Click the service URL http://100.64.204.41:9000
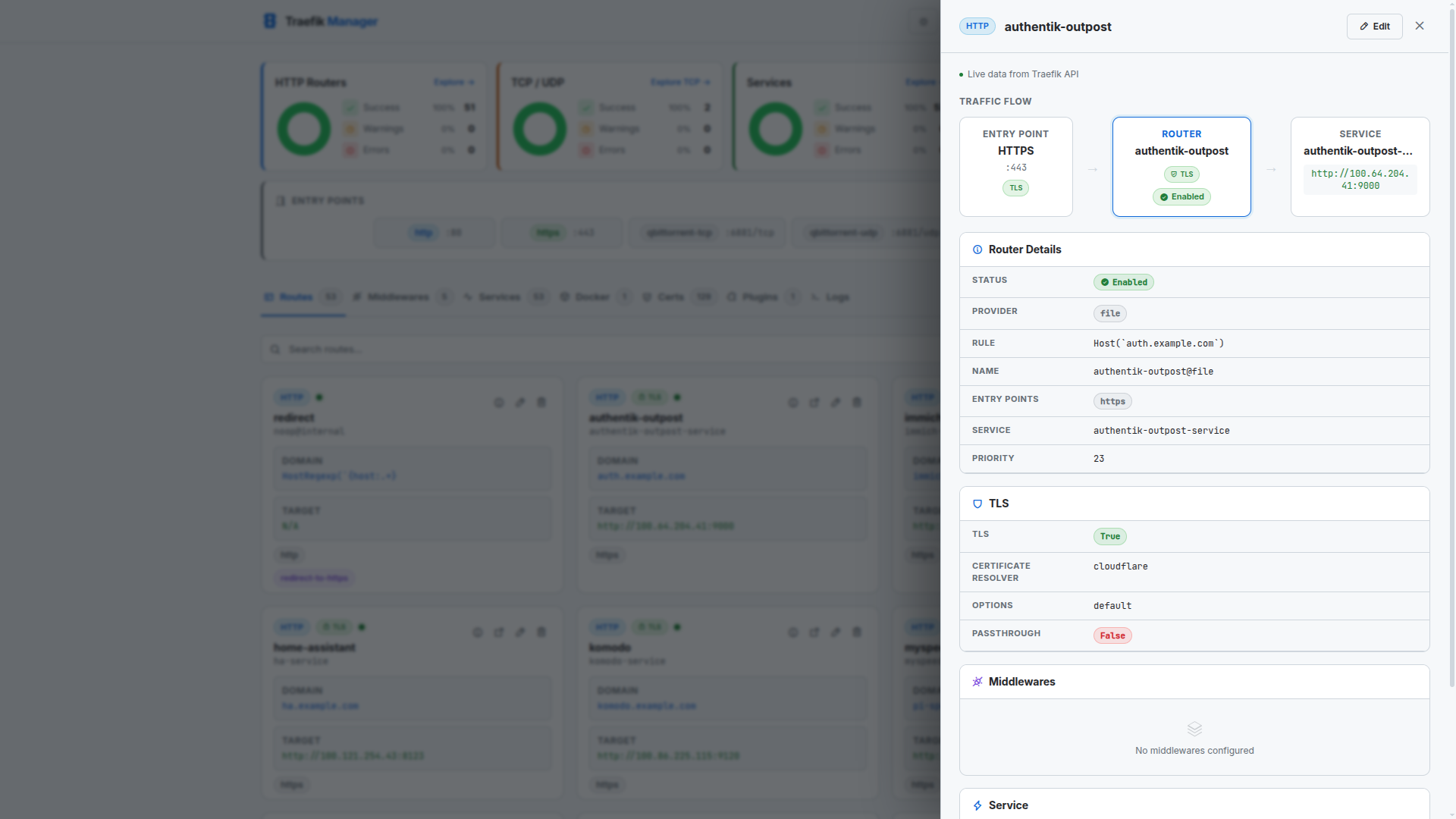 (1360, 180)
